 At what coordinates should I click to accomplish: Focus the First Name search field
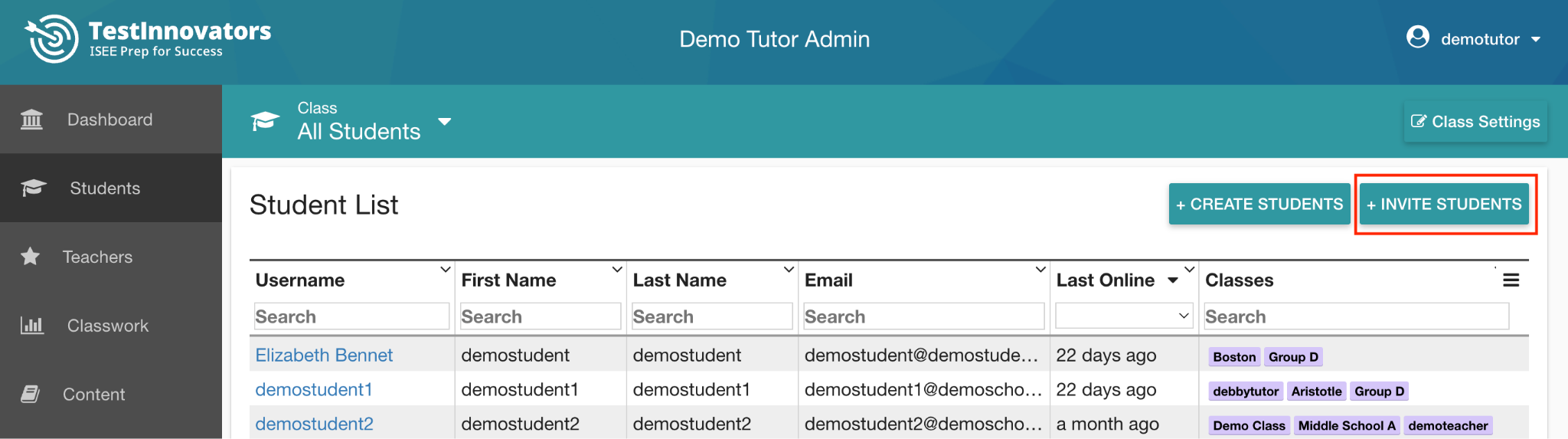541,316
